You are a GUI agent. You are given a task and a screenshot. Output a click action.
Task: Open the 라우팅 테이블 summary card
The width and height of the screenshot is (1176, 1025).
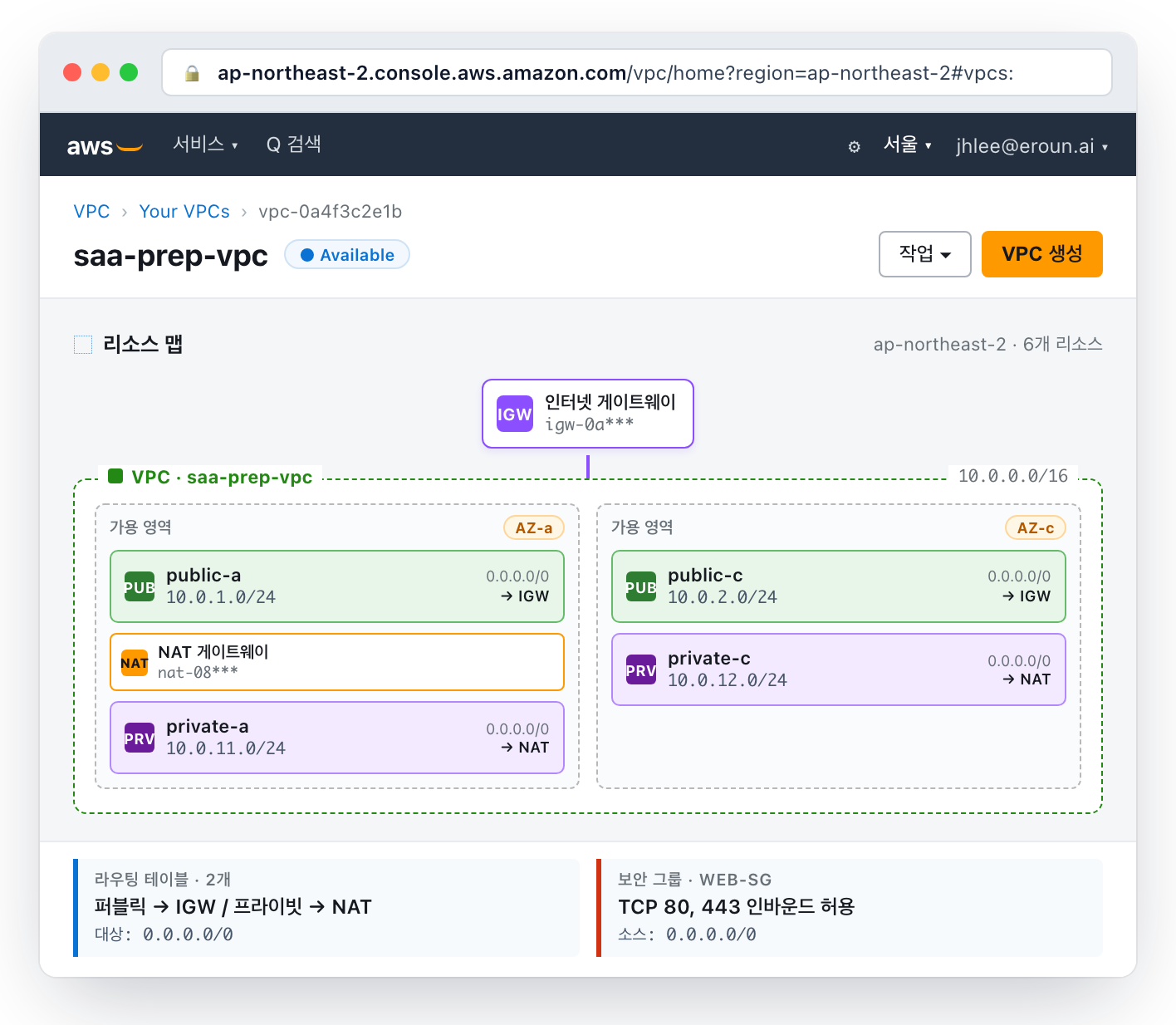(326, 908)
